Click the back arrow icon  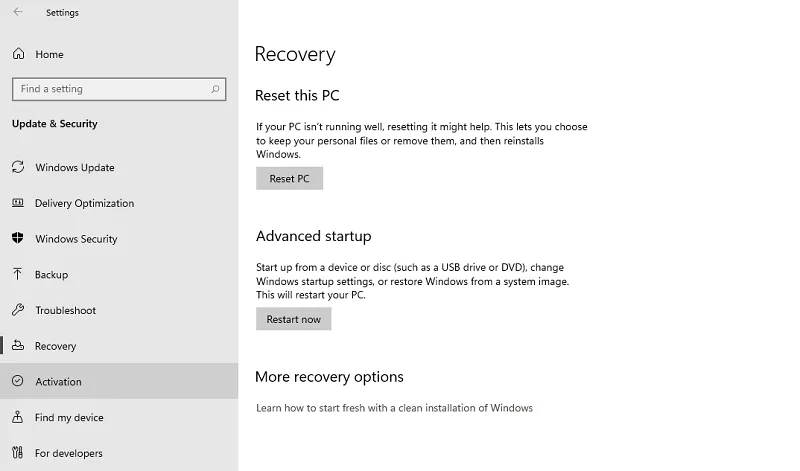(x=18, y=12)
